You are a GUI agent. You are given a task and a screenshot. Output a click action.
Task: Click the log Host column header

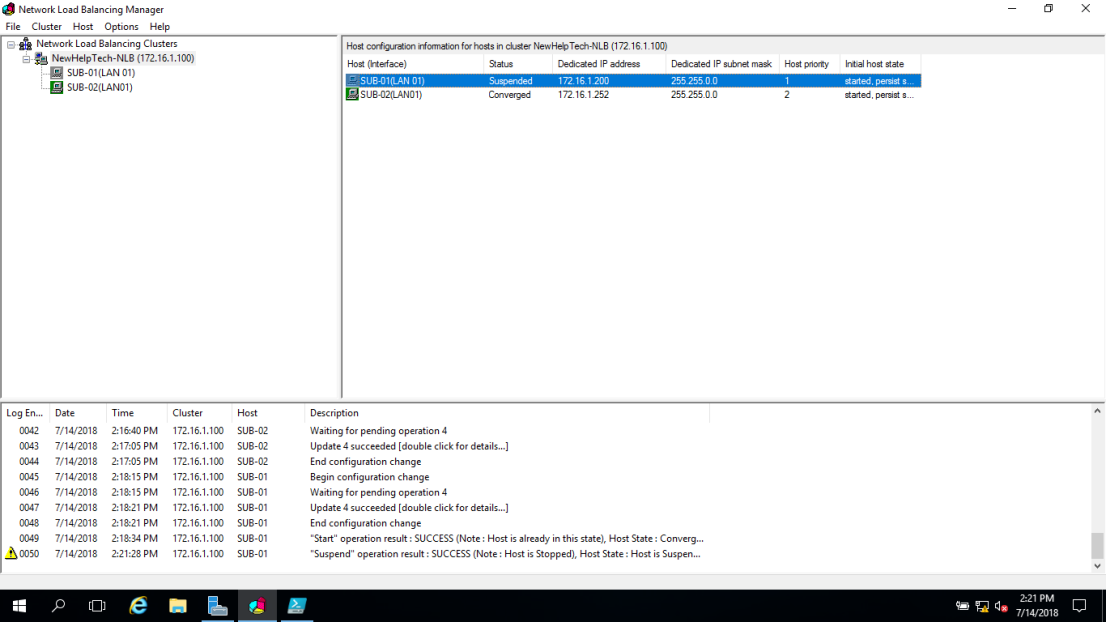click(268, 413)
